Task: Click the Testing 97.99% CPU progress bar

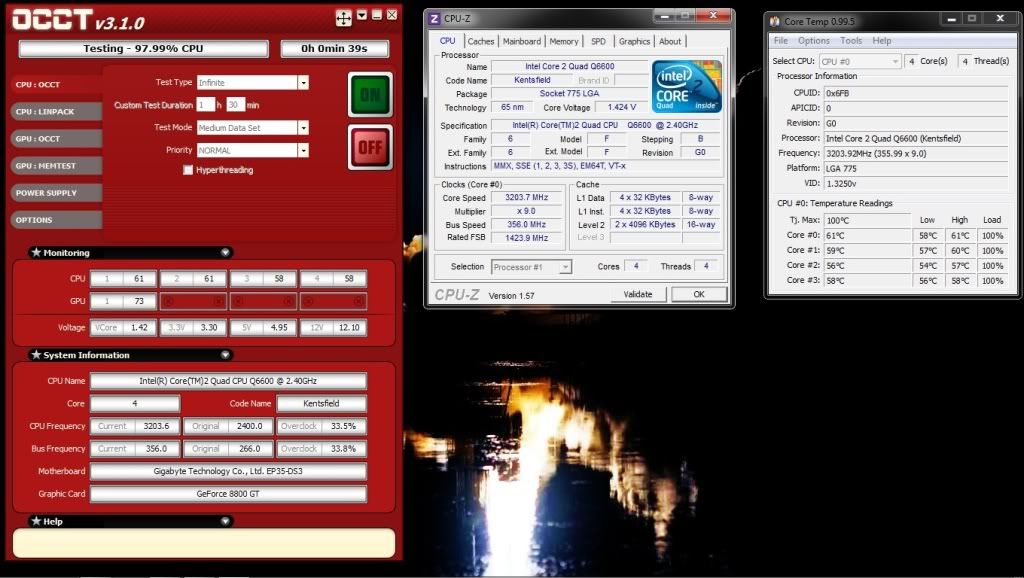Action: pyautogui.click(x=143, y=48)
